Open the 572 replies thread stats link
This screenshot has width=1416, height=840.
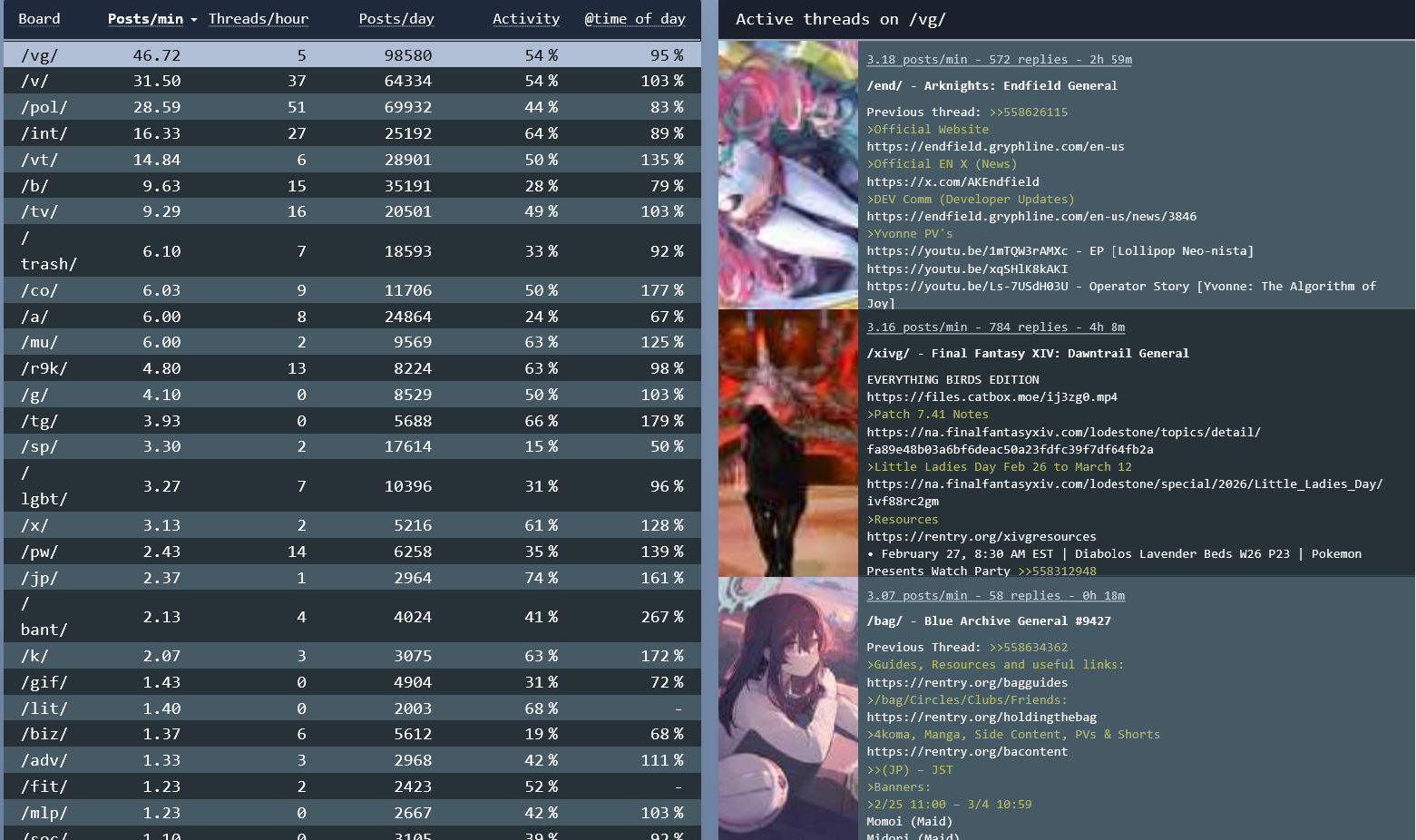pos(999,60)
